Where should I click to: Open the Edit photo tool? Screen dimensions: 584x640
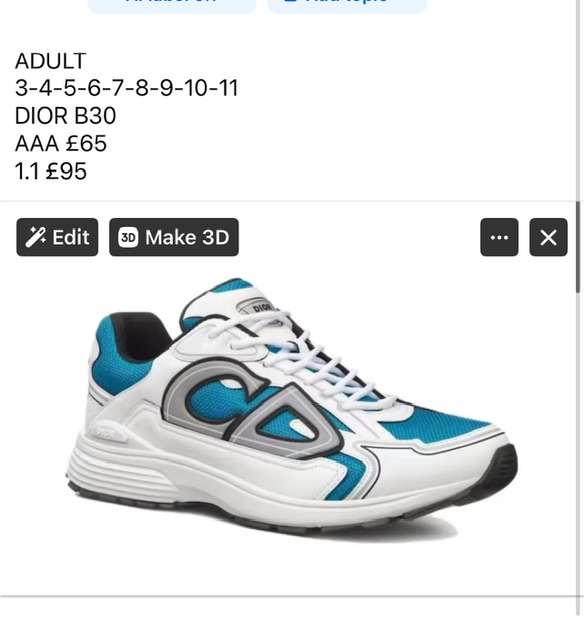[57, 237]
